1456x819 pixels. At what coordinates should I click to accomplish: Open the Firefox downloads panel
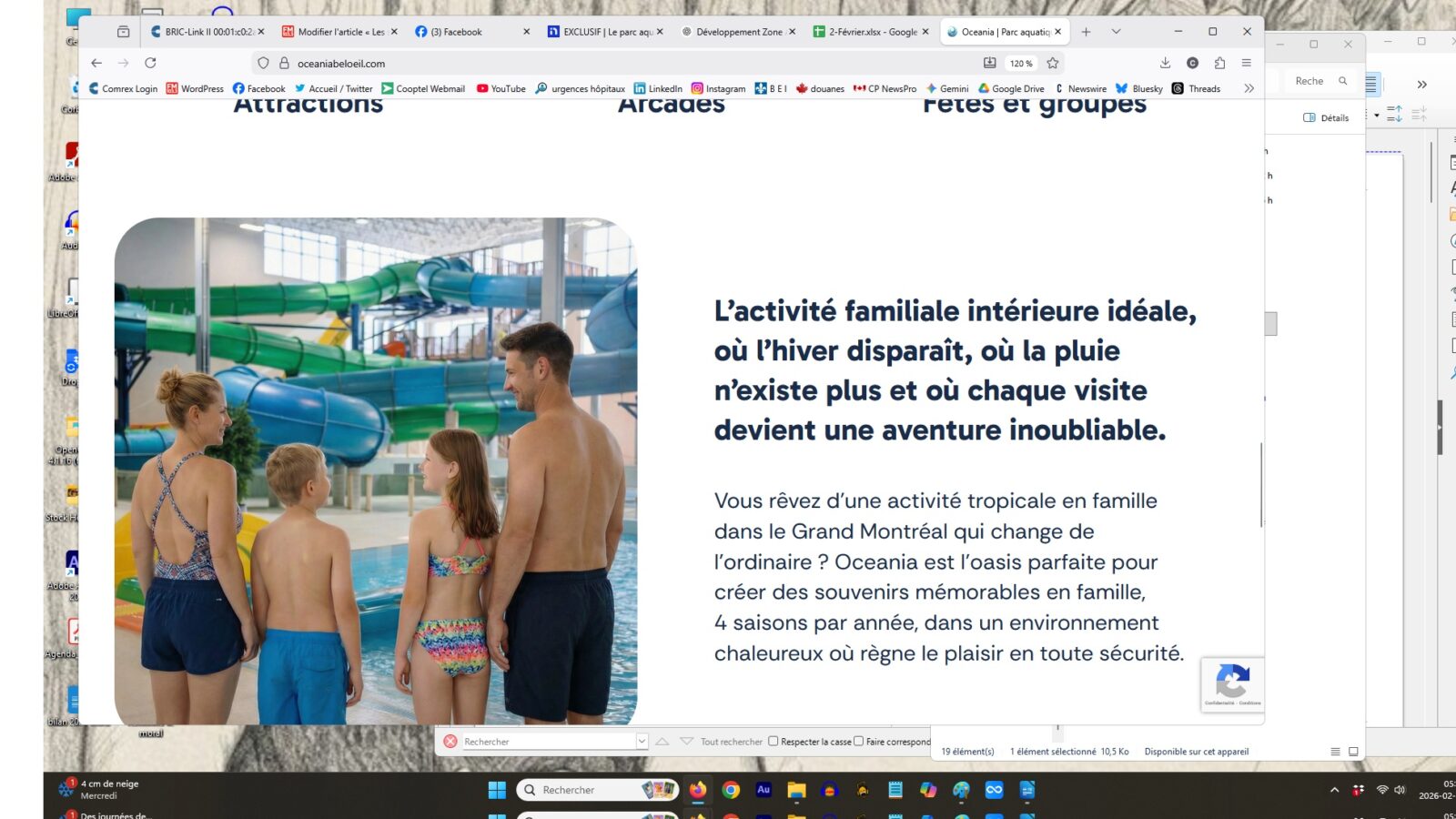(x=1165, y=63)
